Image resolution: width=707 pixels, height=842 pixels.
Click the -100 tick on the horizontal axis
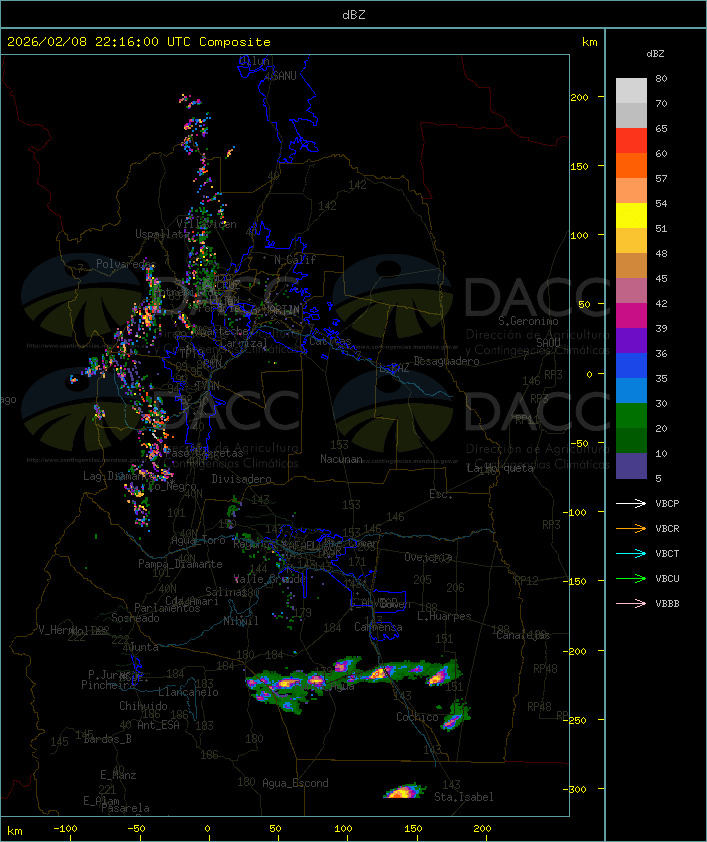pos(65,829)
